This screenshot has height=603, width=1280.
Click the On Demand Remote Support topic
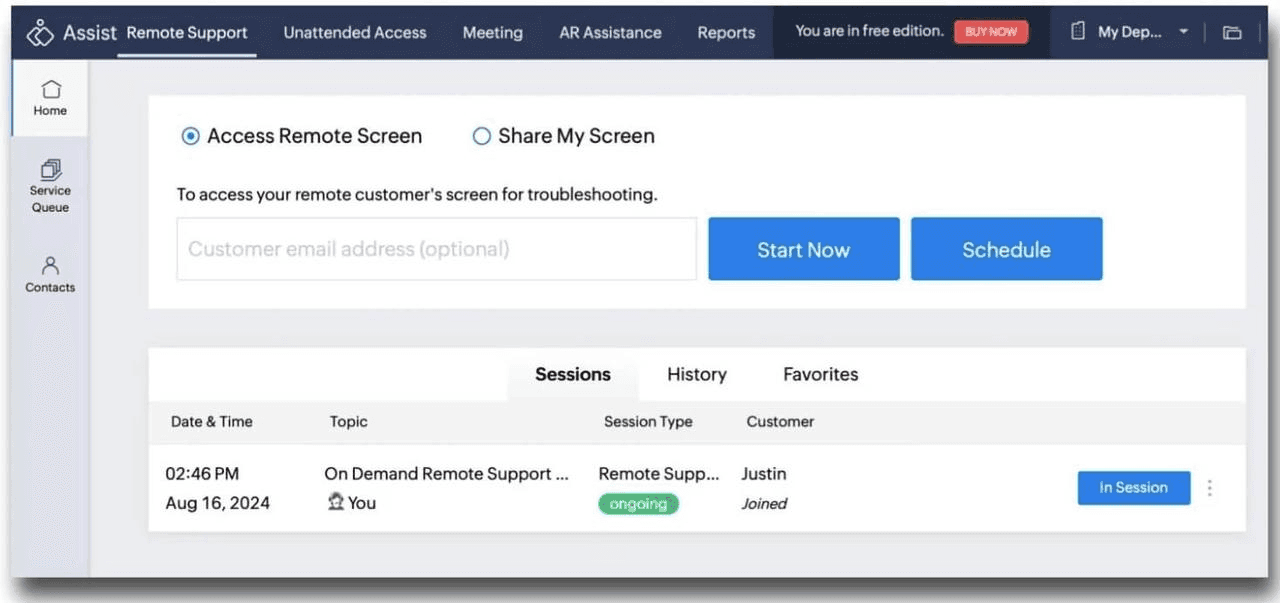click(x=446, y=474)
